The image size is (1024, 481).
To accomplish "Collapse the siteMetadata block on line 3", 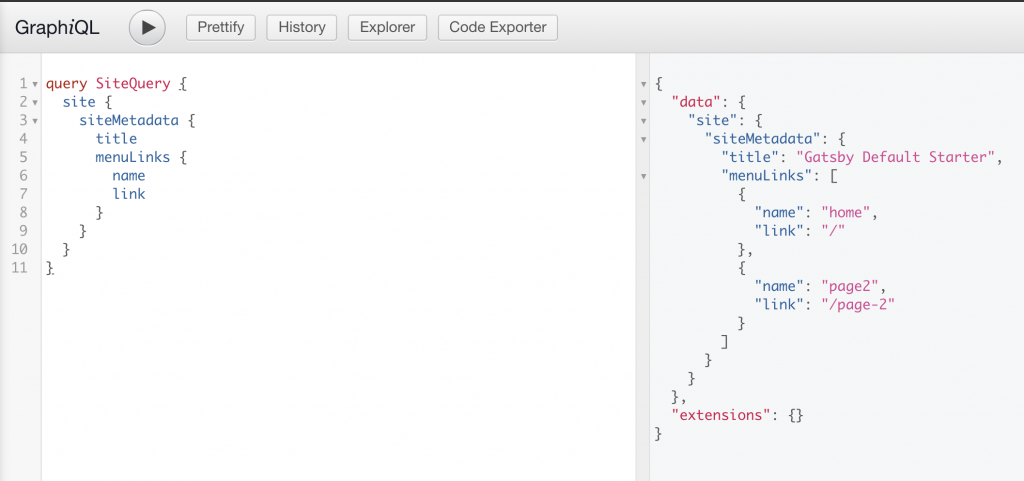I will pyautogui.click(x=35, y=120).
